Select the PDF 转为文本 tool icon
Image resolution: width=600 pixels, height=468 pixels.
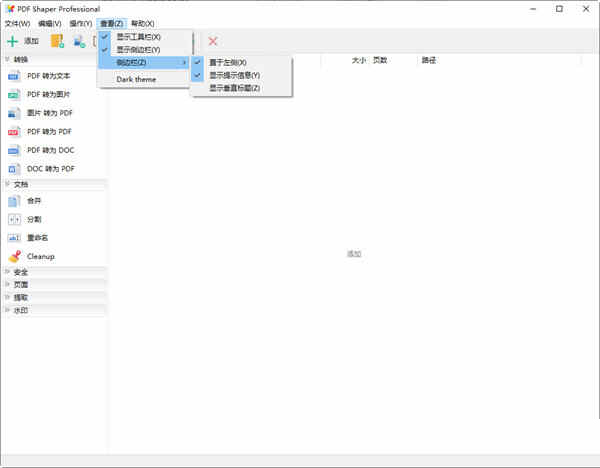point(14,76)
